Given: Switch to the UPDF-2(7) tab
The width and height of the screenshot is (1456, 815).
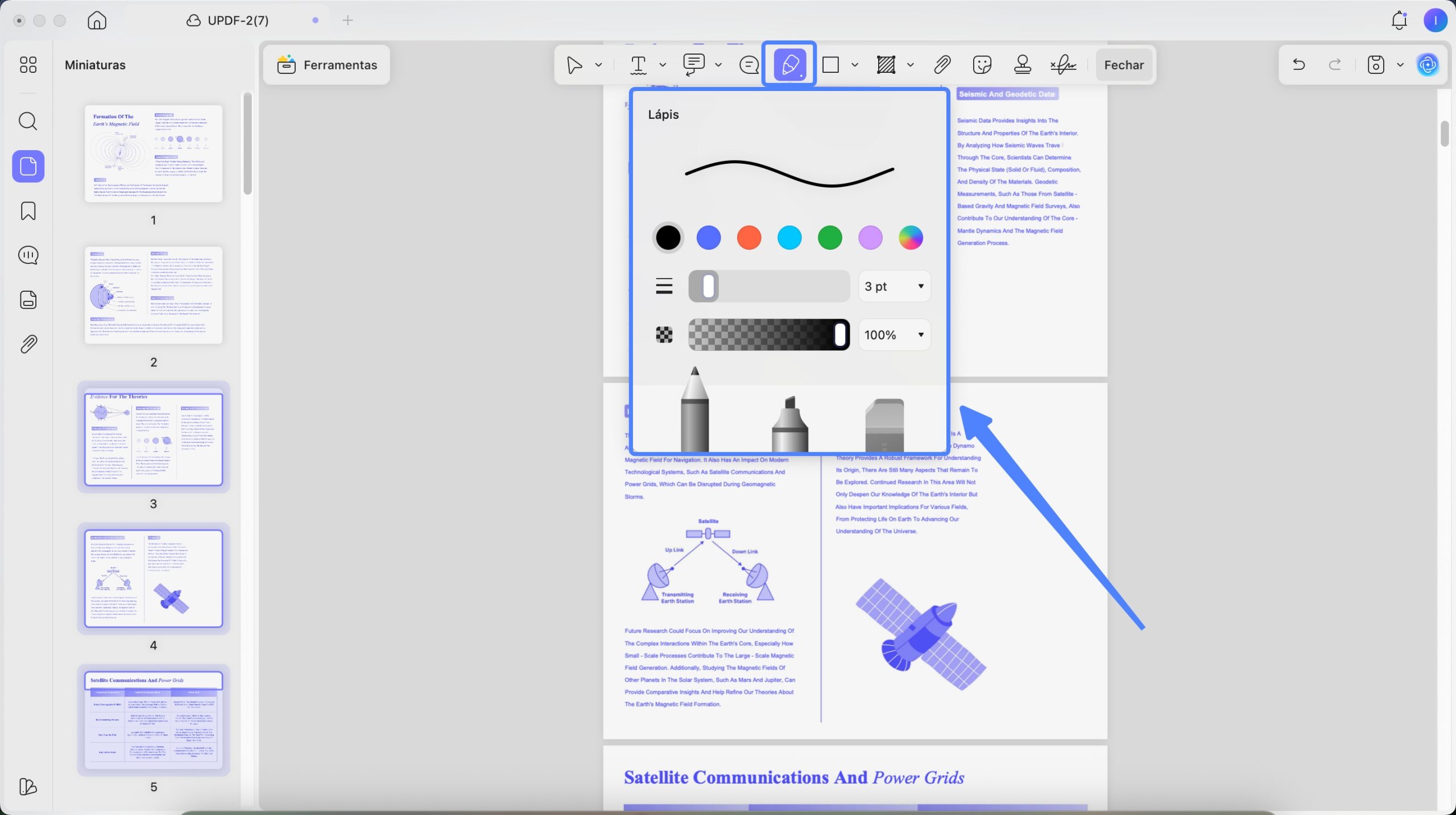Looking at the screenshot, I should click(227, 20).
